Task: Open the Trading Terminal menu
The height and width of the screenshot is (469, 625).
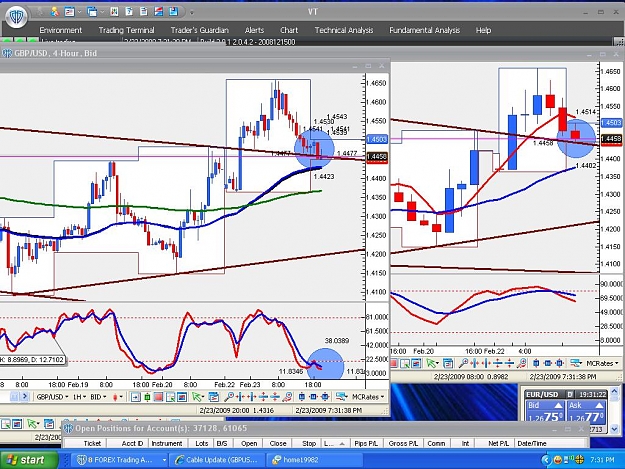Action: click(126, 30)
